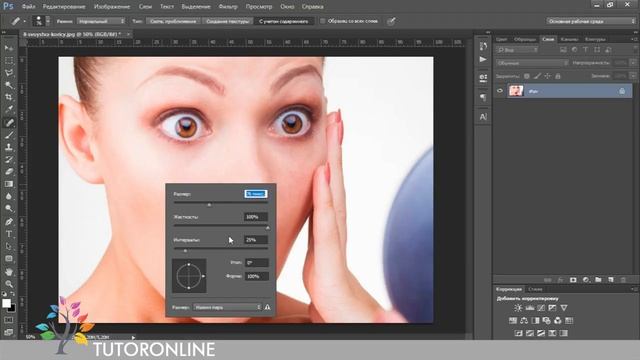The image size is (640, 360).
Task: Toggle lock transparent pixels in Layers
Action: 527,76
